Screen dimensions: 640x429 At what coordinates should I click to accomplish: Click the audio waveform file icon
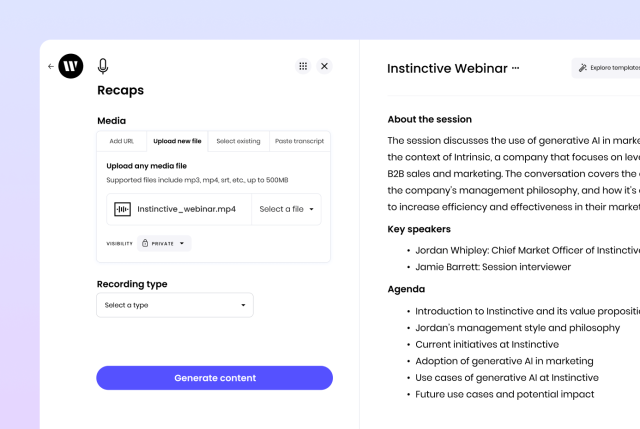122,209
